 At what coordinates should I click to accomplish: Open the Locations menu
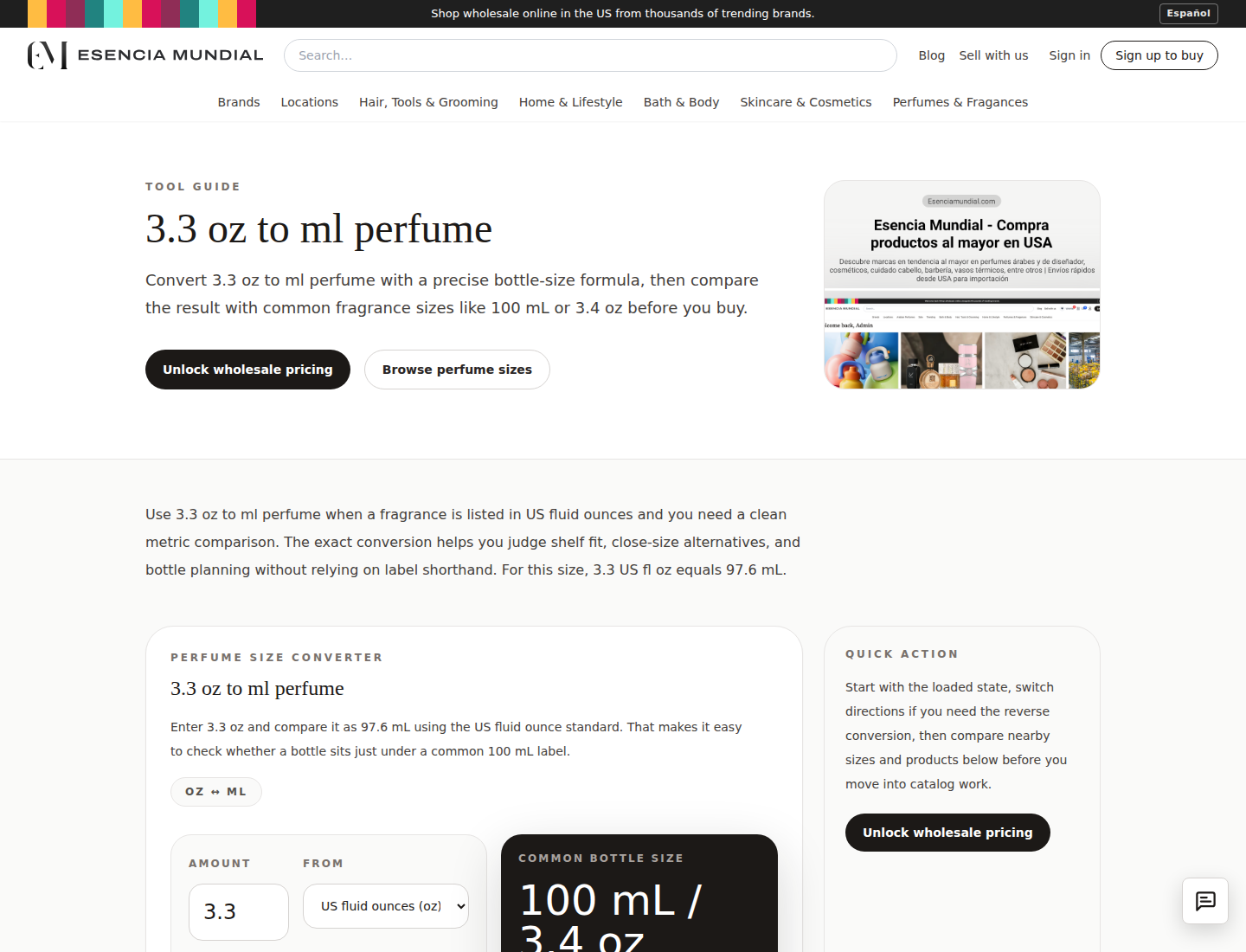pos(309,102)
